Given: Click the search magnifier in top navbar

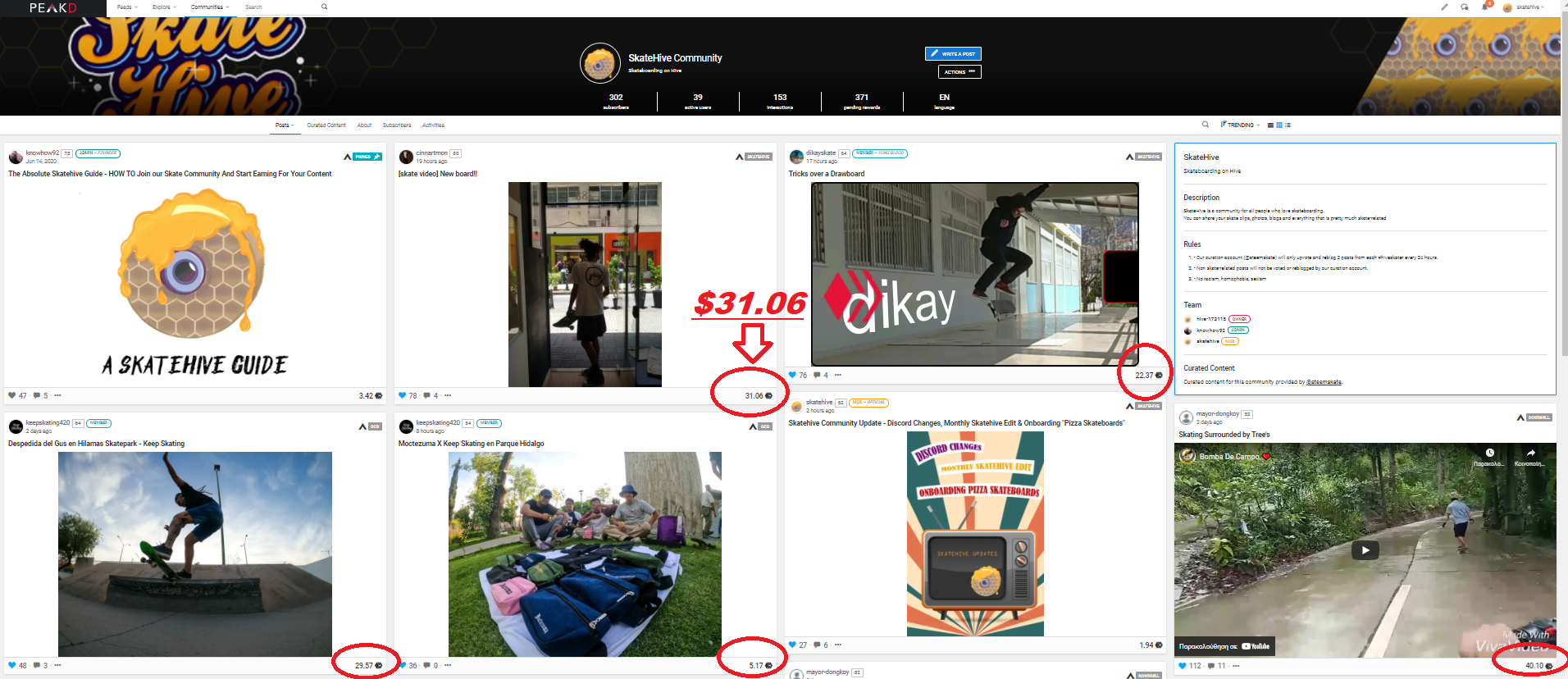Looking at the screenshot, I should 324,7.
